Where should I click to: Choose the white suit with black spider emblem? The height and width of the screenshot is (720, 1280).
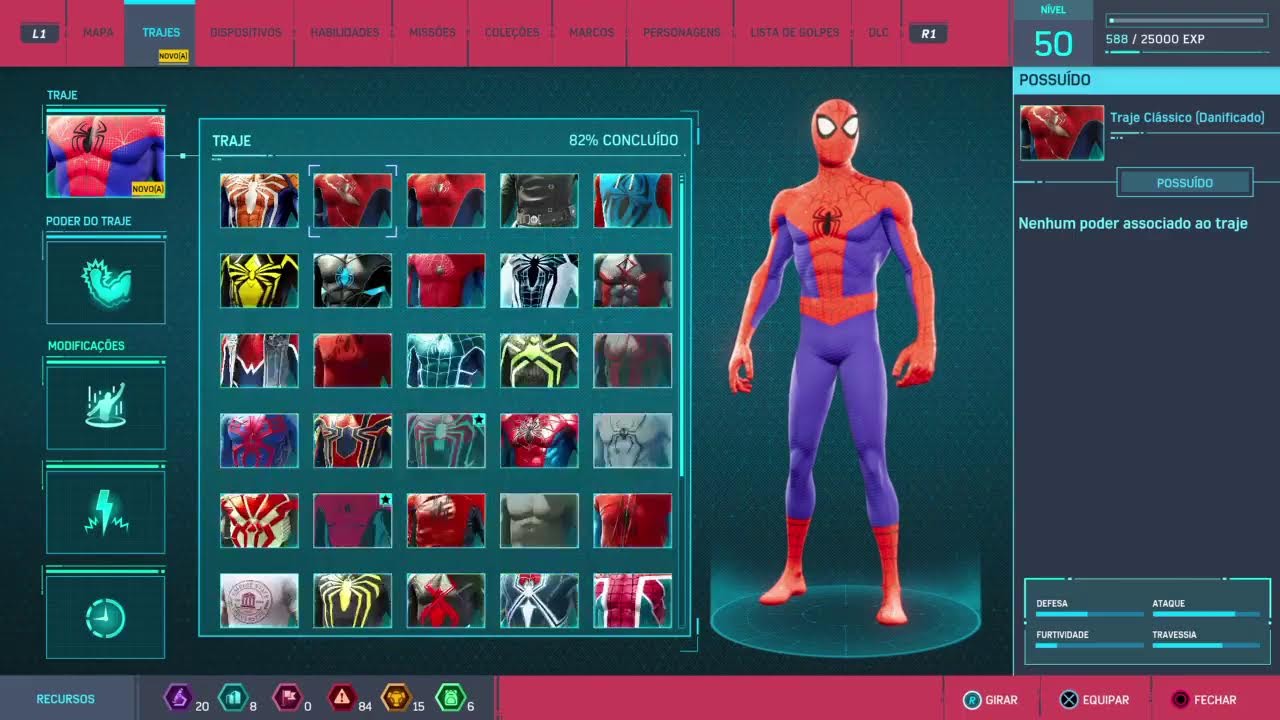pos(539,280)
